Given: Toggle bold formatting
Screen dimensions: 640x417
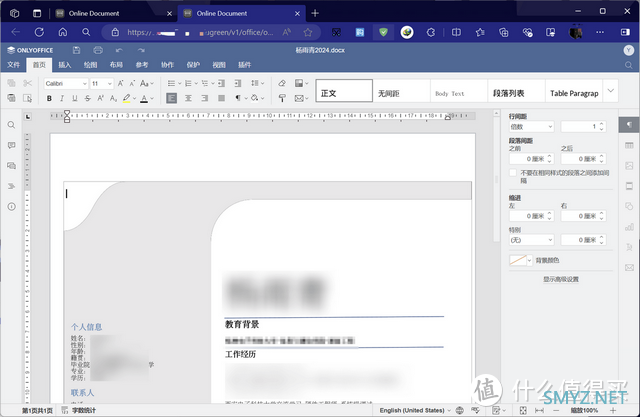Looking at the screenshot, I should (x=49, y=98).
